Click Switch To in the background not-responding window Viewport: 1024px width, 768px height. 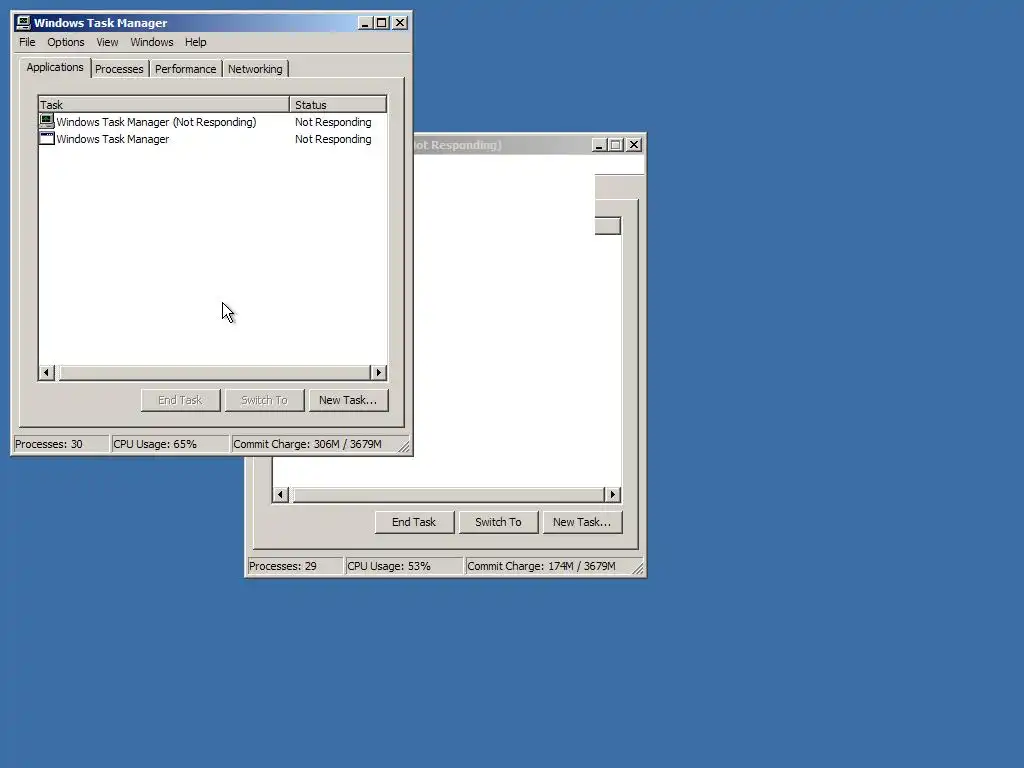(x=498, y=522)
